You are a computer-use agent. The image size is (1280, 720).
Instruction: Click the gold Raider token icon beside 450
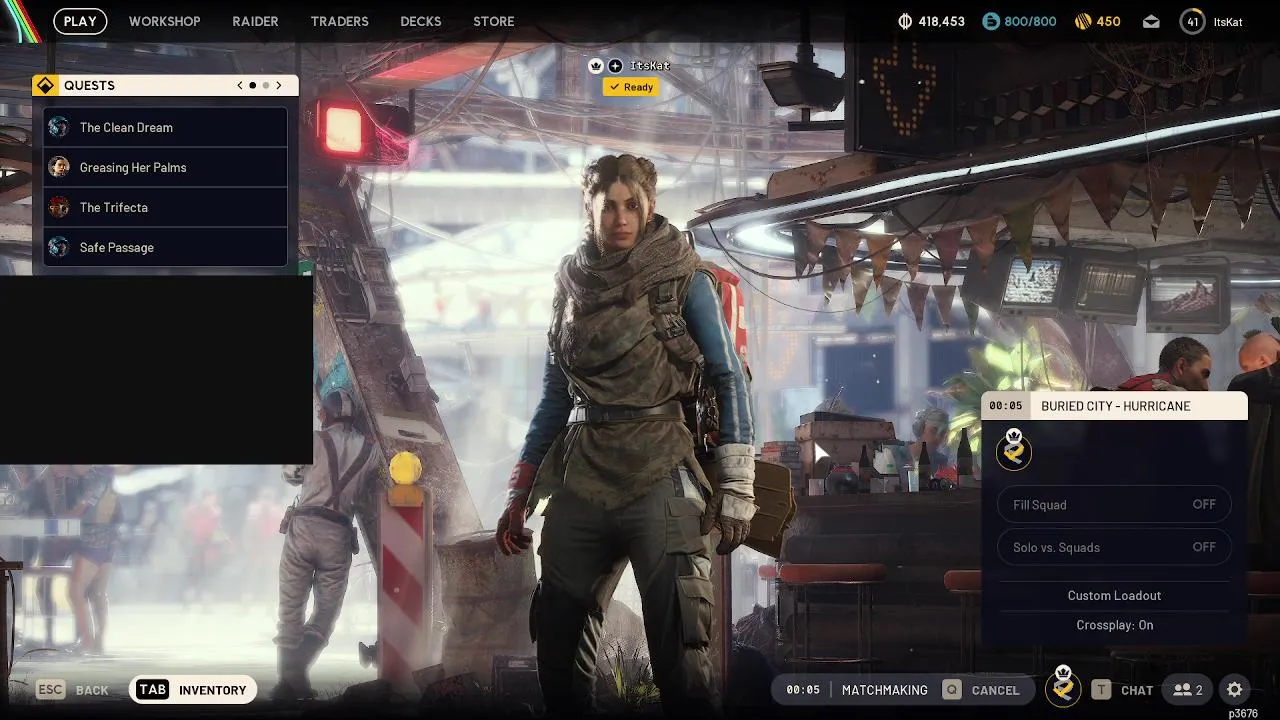[x=1082, y=21]
